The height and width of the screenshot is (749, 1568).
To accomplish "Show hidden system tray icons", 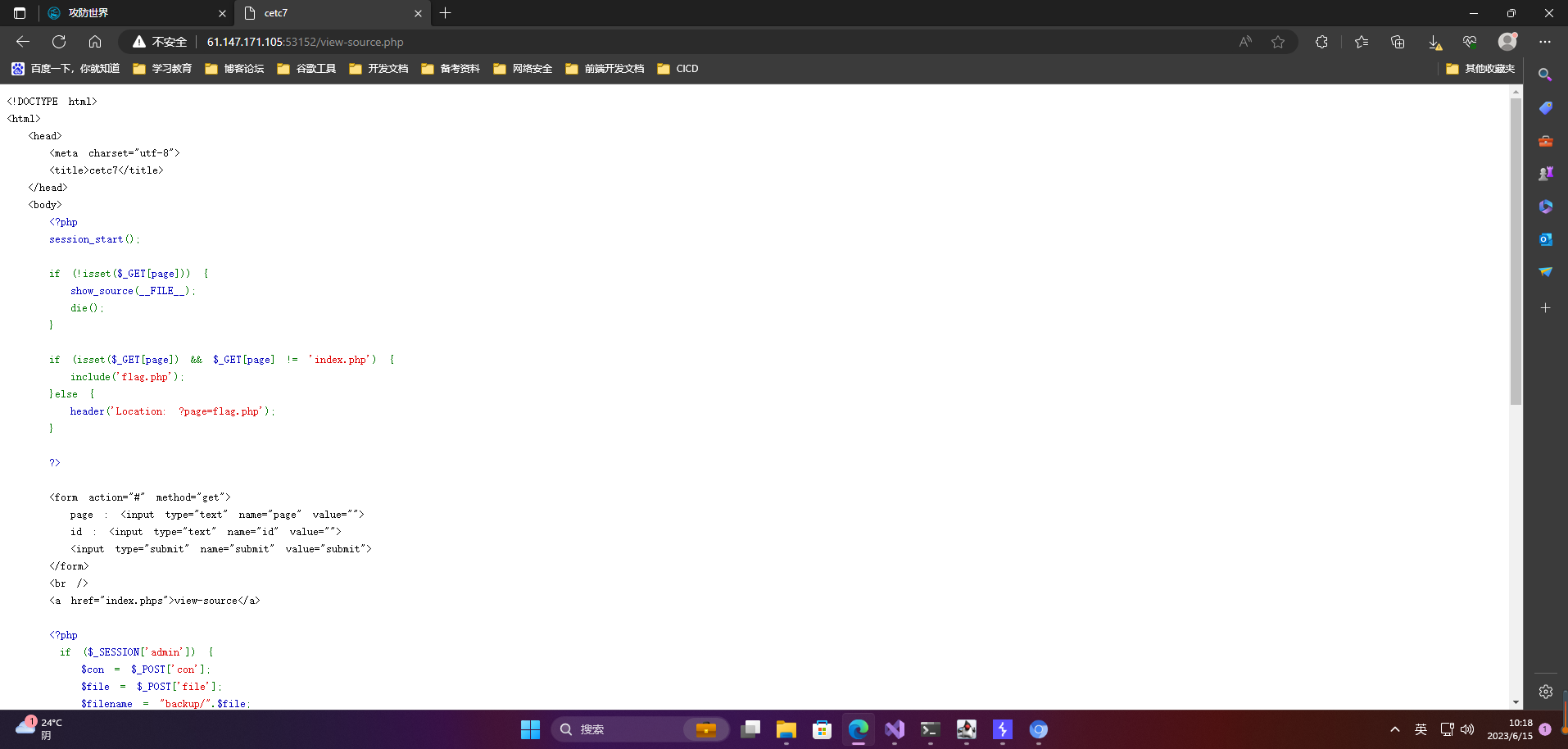I will tap(1395, 729).
